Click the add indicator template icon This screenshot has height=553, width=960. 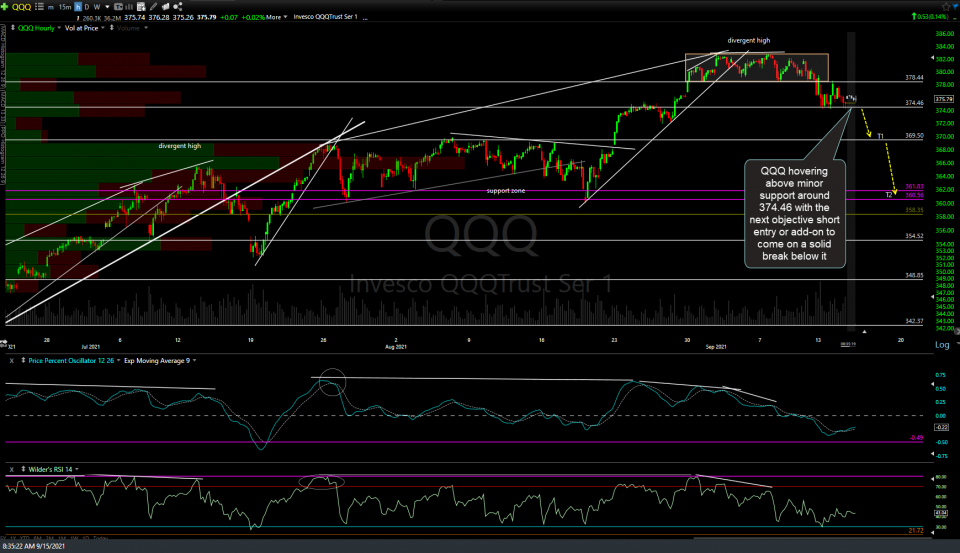141,7
